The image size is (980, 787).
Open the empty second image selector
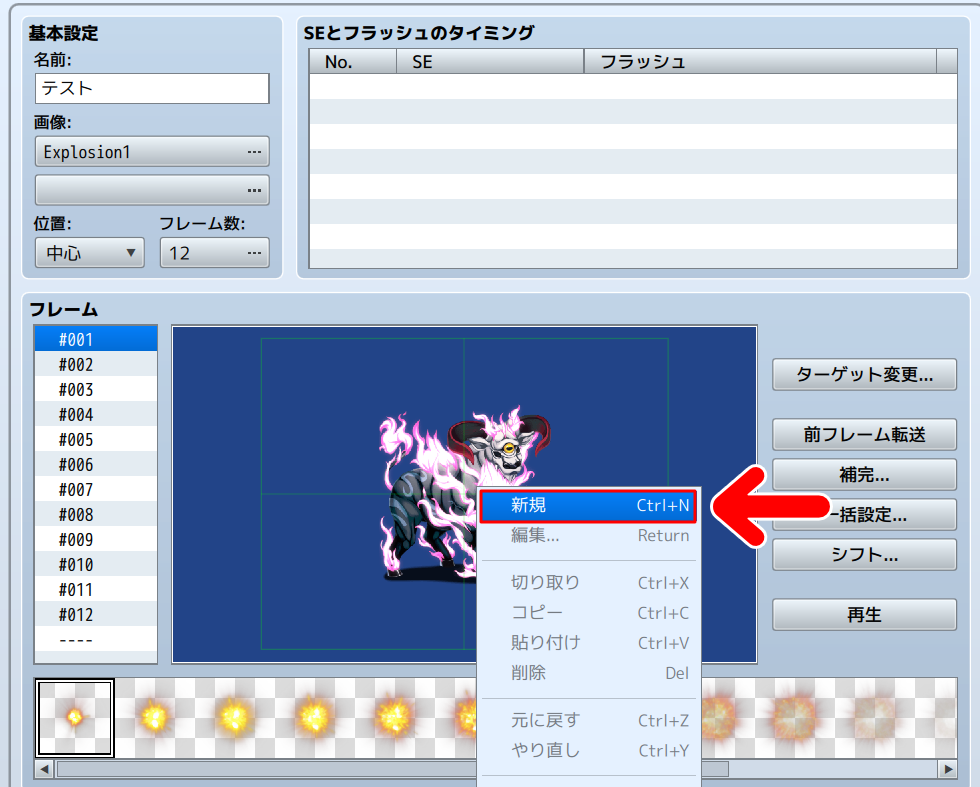pos(152,190)
